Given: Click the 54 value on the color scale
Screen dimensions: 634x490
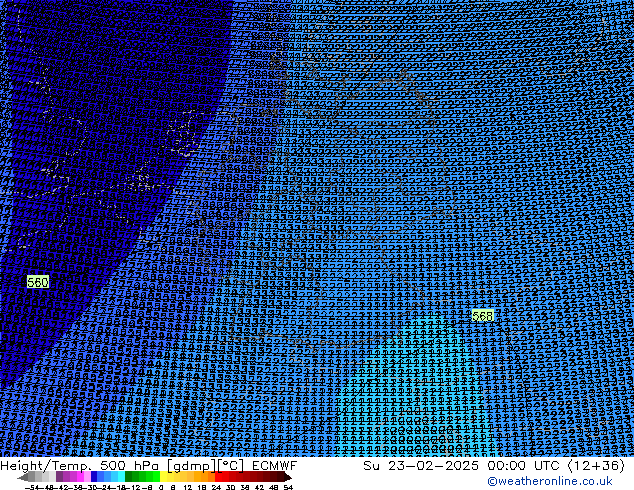Looking at the screenshot, I should click(288, 487).
